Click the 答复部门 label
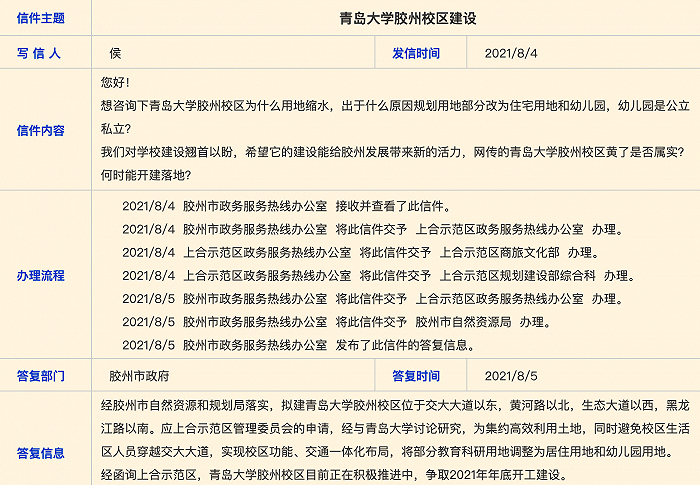Viewport: 700px width, 485px height. click(x=41, y=376)
